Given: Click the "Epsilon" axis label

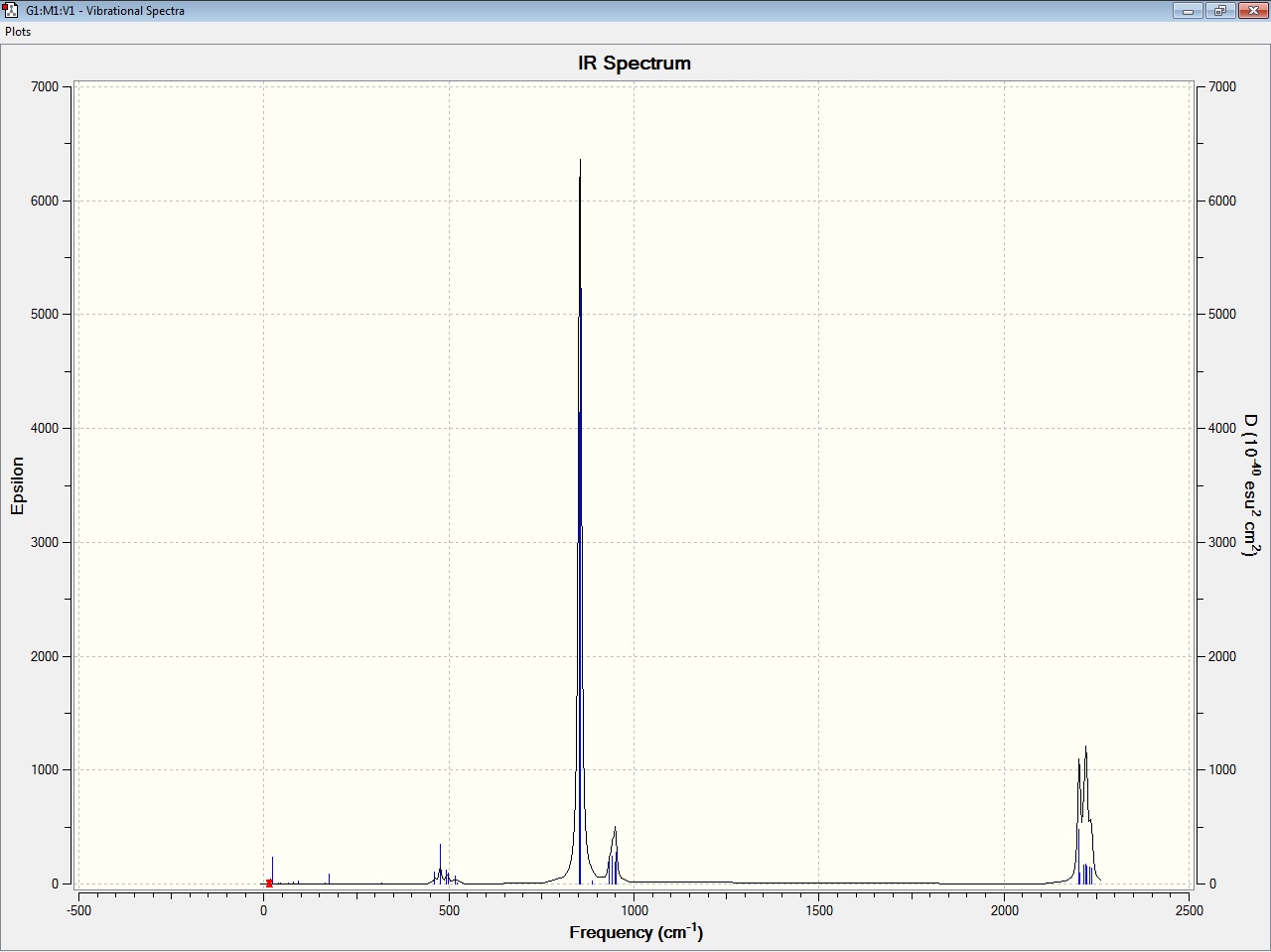Looking at the screenshot, I should point(18,485).
